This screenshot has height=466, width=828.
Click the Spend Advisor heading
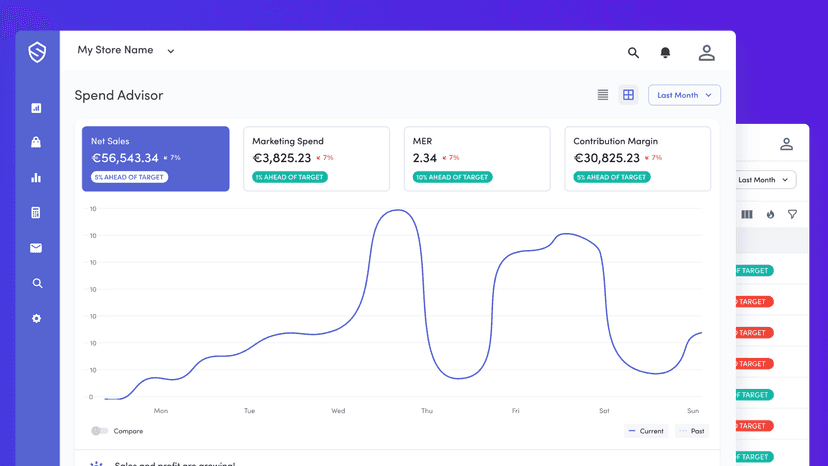tap(119, 95)
